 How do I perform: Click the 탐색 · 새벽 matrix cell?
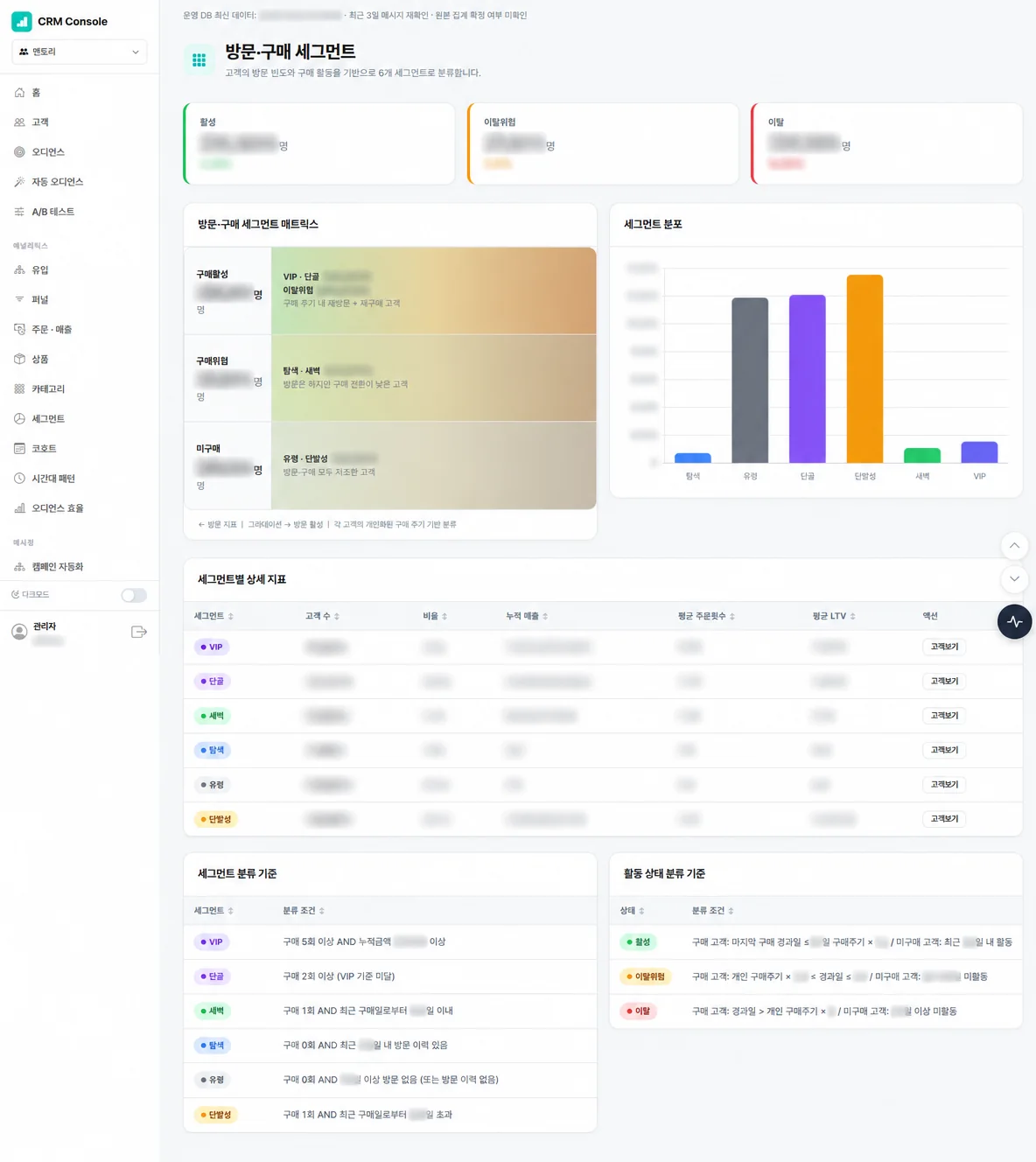pyautogui.click(x=434, y=378)
